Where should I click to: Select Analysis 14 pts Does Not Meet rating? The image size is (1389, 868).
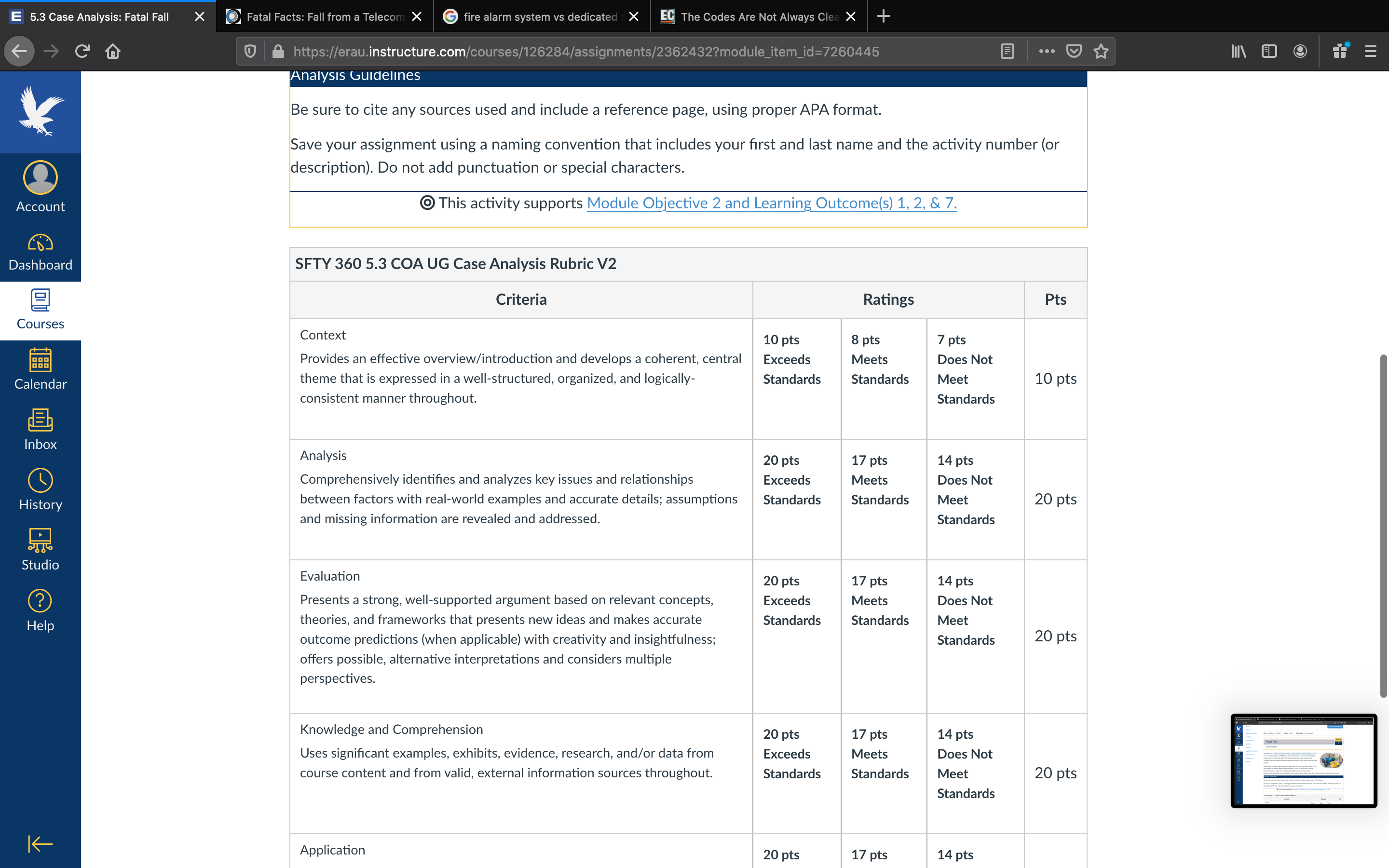pyautogui.click(x=976, y=500)
